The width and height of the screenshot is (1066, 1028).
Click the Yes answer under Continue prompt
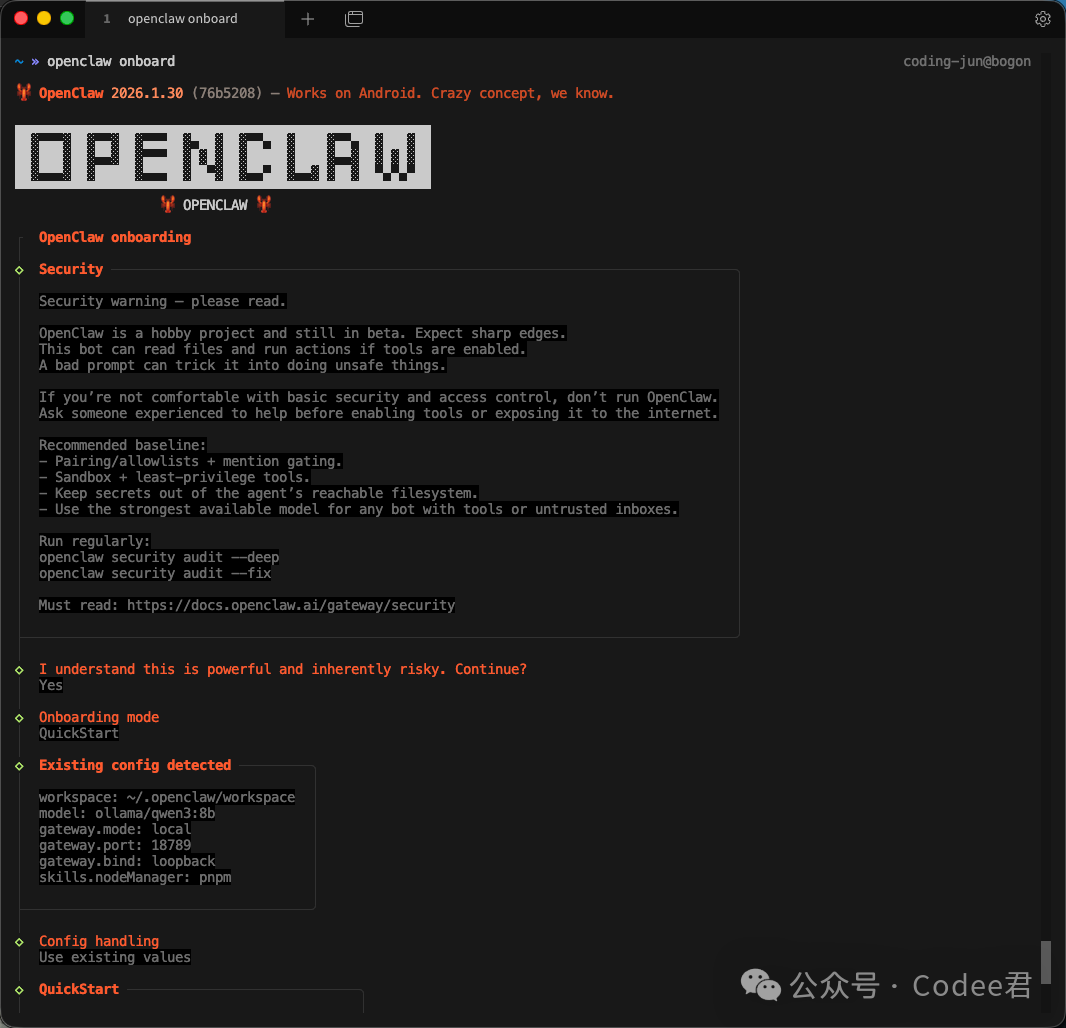(x=51, y=685)
